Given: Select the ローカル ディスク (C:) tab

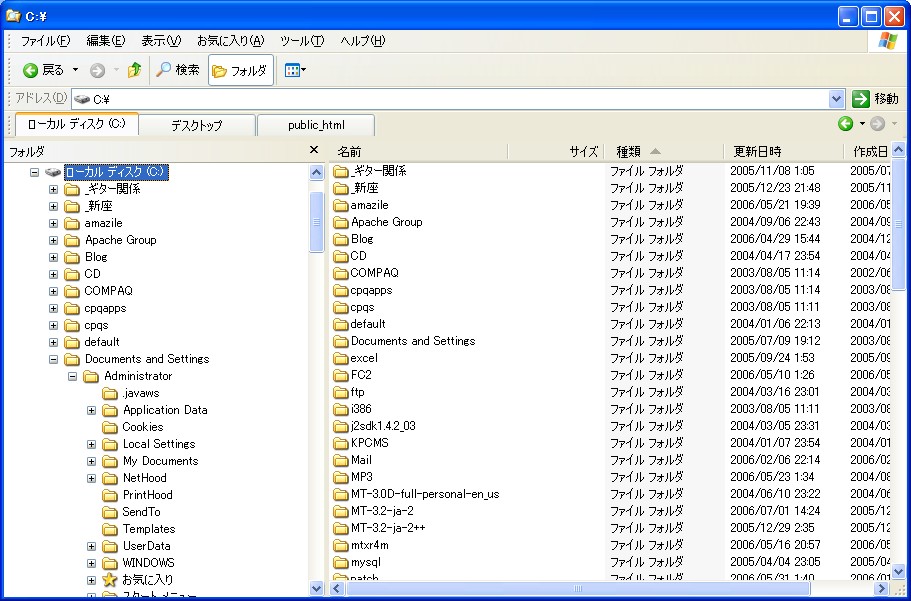Looking at the screenshot, I should click(x=76, y=124).
